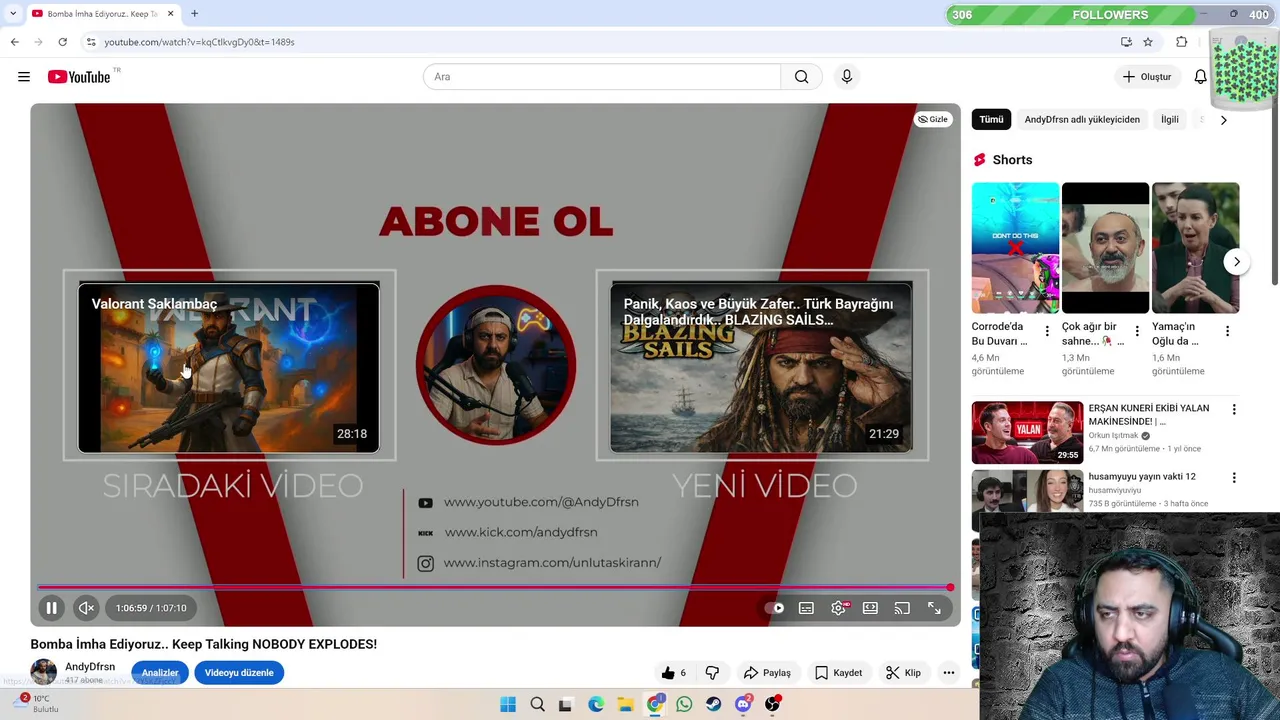The height and width of the screenshot is (720, 1280).
Task: Go back in the browser
Action: pyautogui.click(x=14, y=42)
